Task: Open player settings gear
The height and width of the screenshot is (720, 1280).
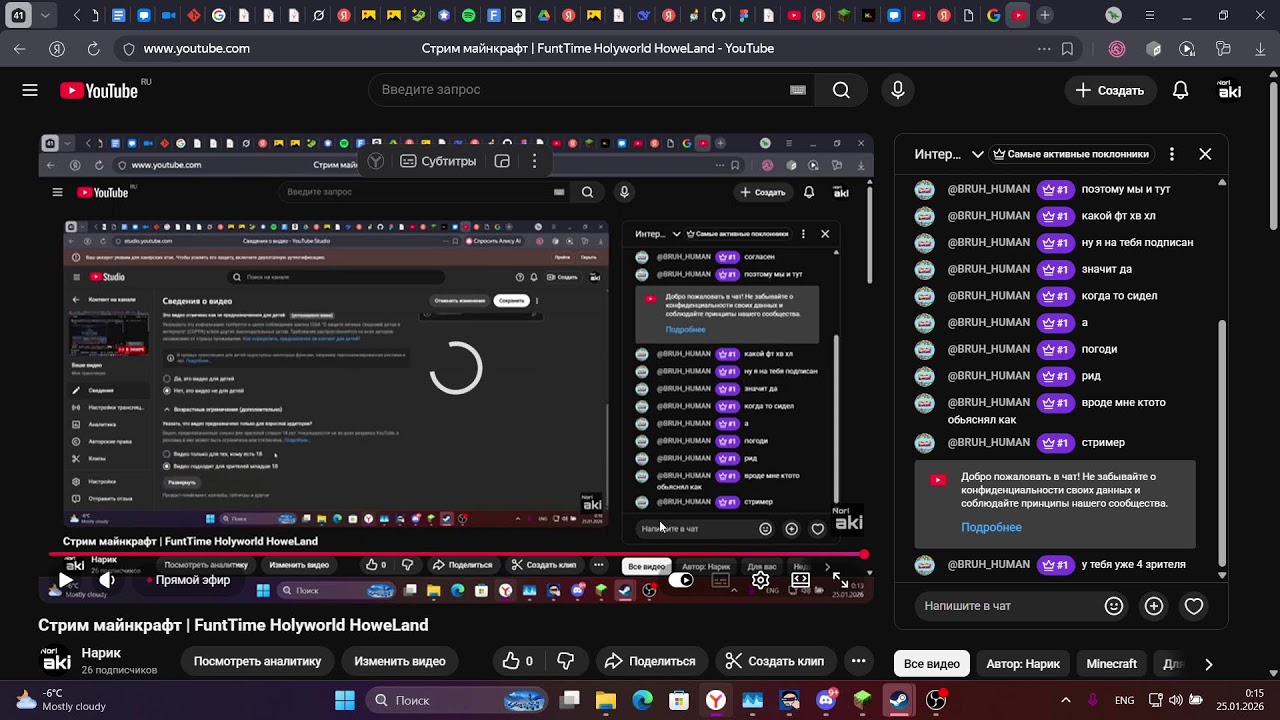Action: click(760, 580)
